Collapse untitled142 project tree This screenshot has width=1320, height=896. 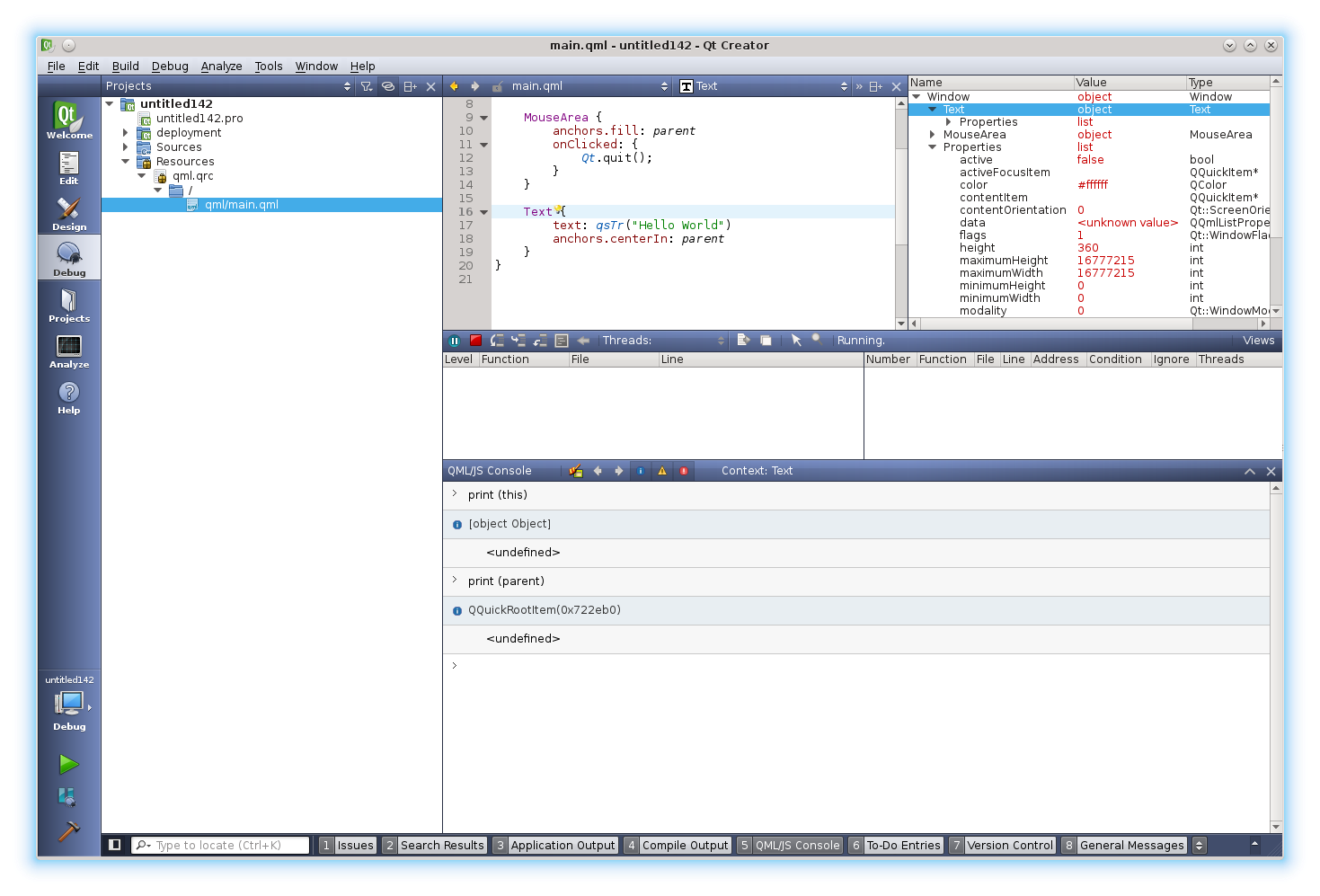(x=110, y=103)
